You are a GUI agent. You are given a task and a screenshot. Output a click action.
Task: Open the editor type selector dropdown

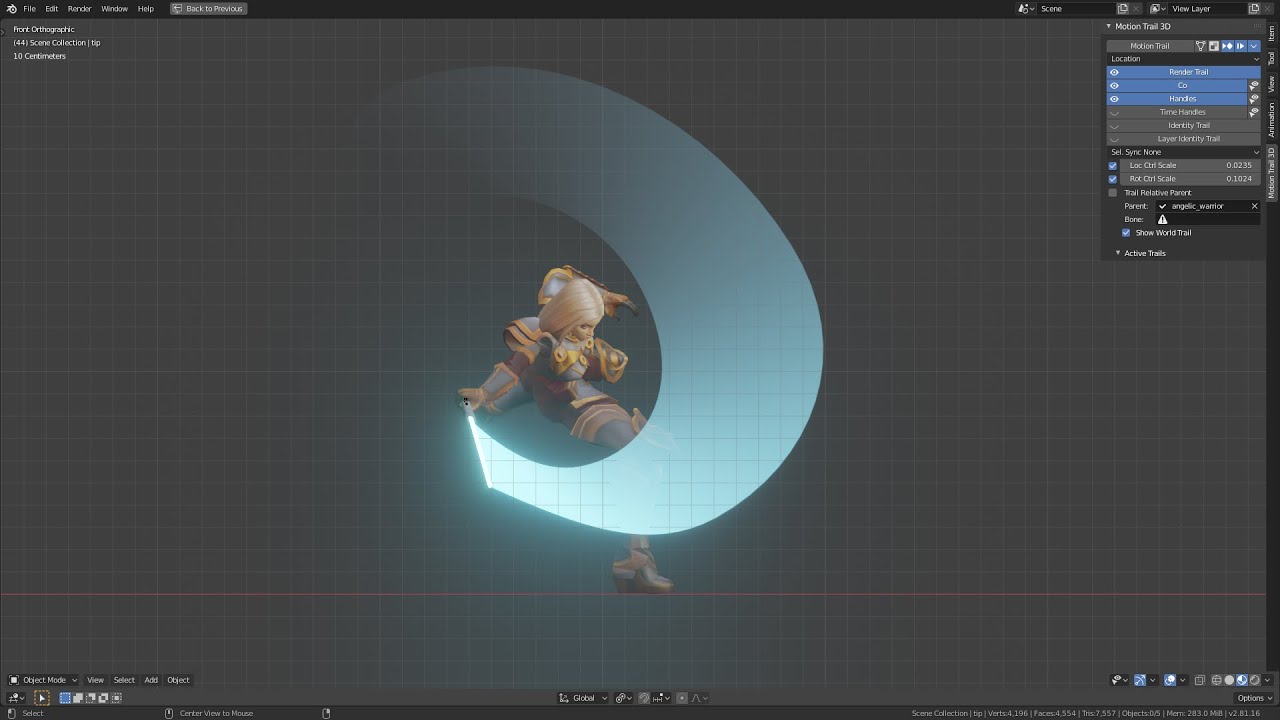click(16, 698)
